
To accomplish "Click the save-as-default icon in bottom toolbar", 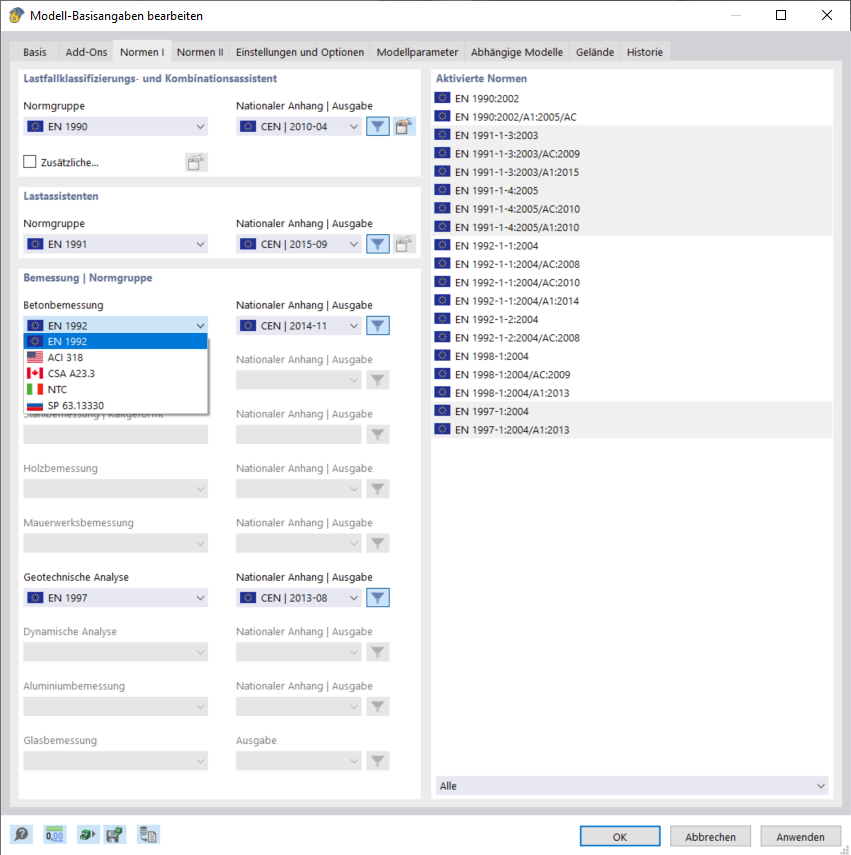I will point(114,834).
